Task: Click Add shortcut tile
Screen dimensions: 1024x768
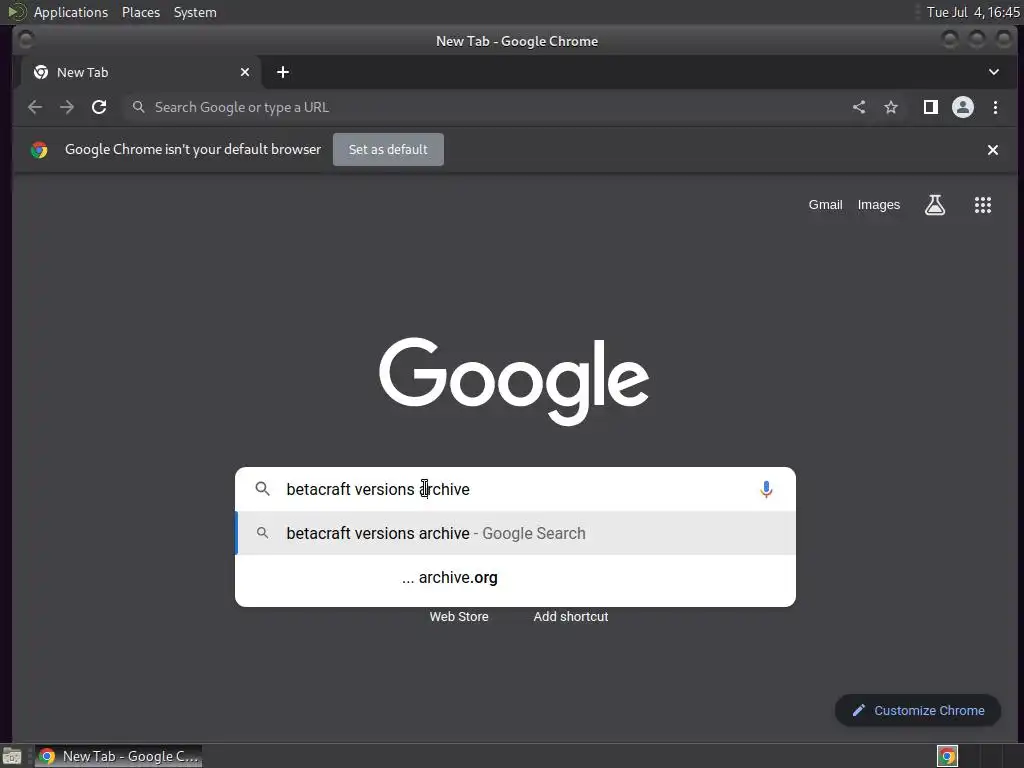Action: click(x=571, y=616)
